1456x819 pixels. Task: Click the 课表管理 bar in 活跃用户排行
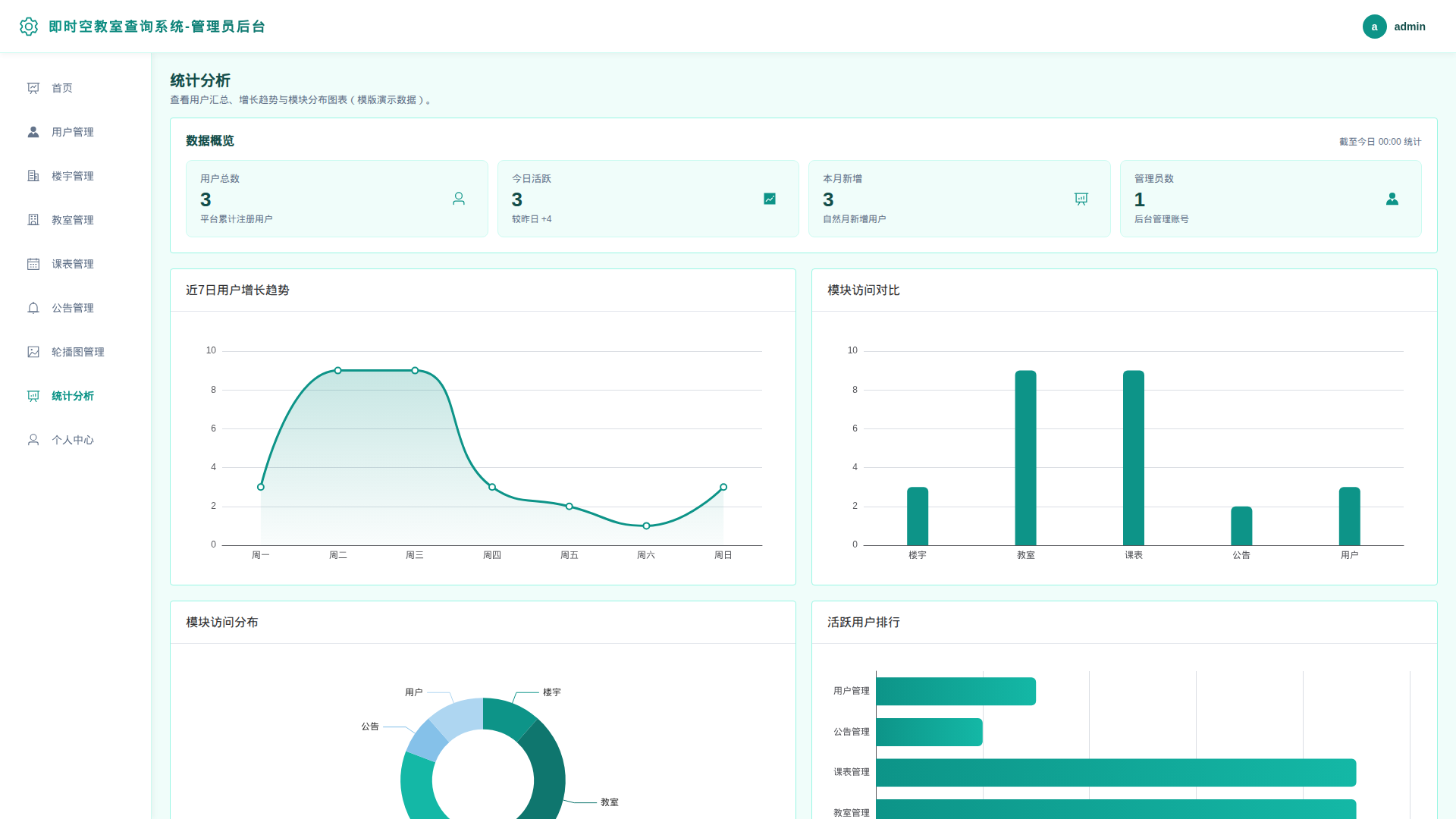click(x=1116, y=773)
